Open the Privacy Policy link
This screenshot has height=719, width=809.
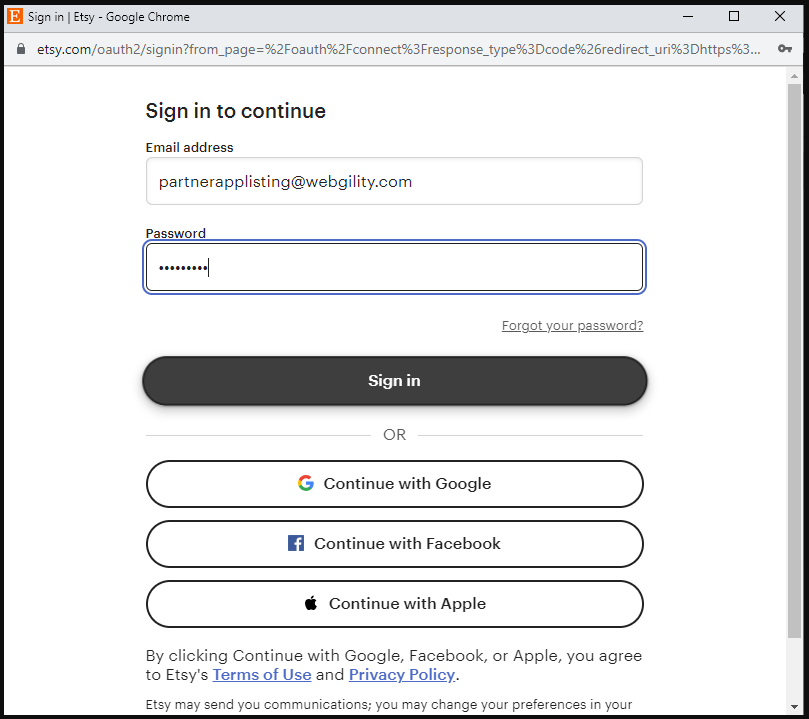[402, 675]
